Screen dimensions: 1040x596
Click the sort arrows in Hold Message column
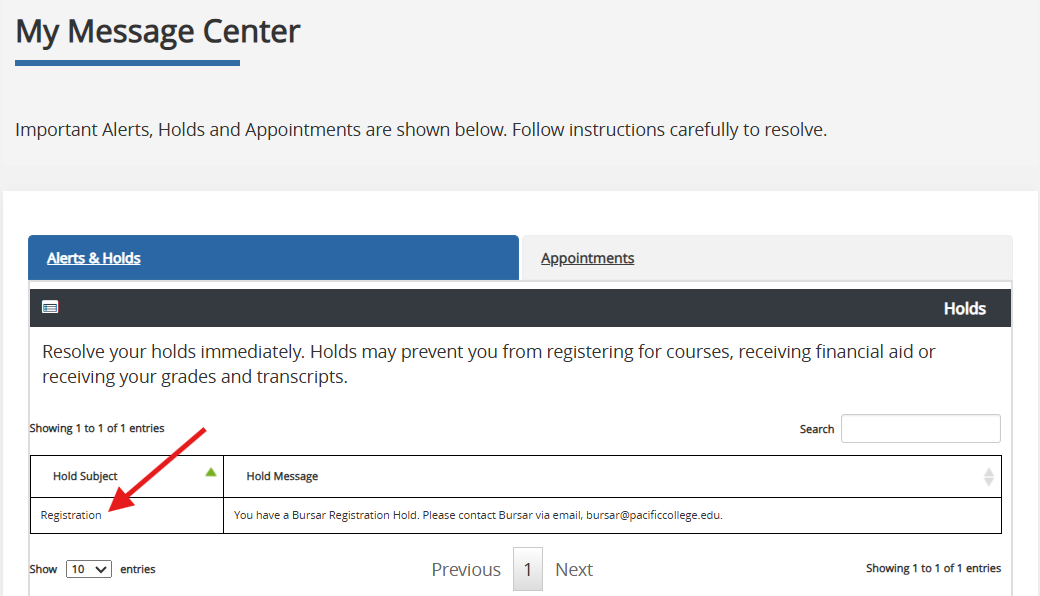989,477
